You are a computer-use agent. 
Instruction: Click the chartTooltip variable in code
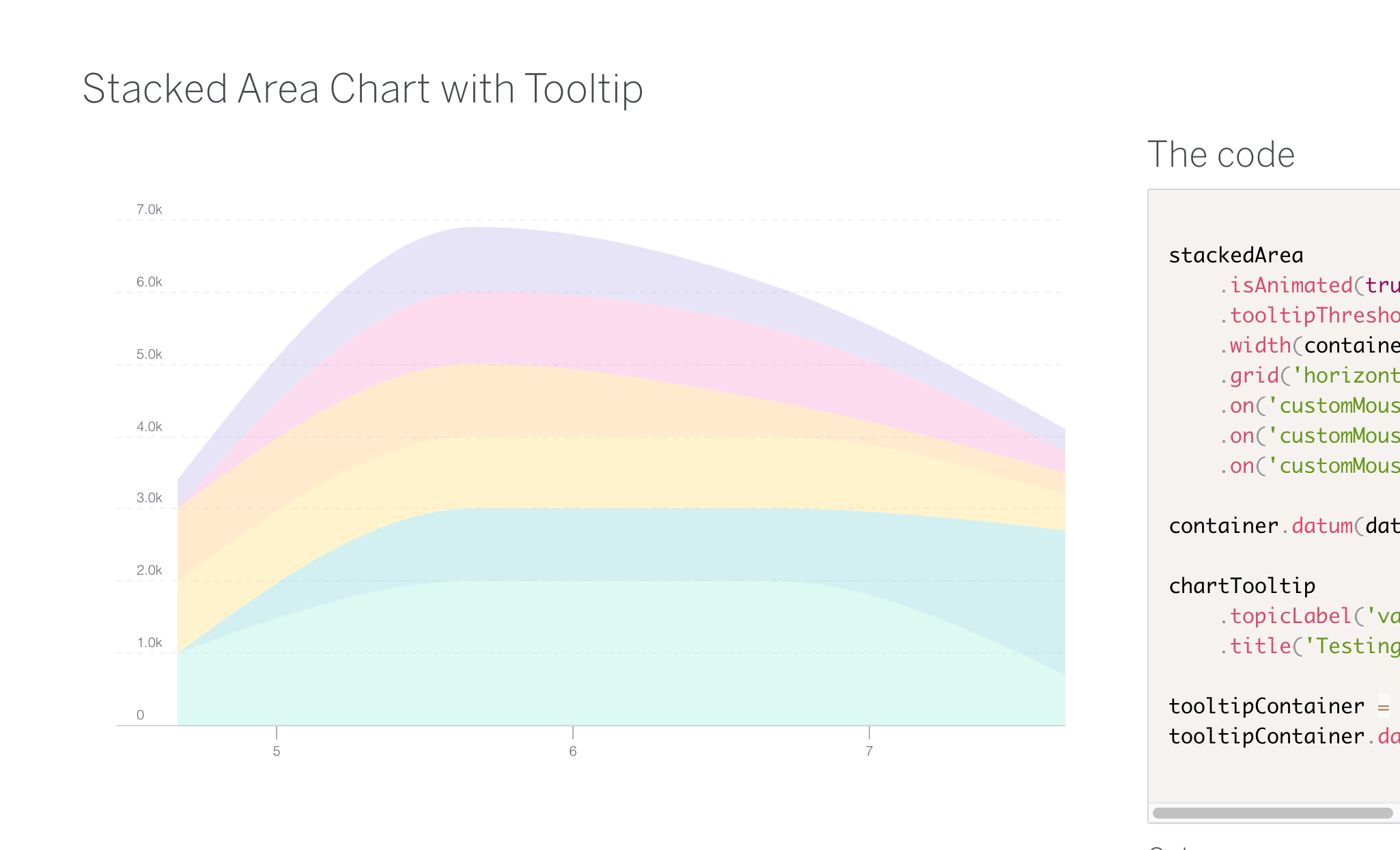click(x=1242, y=586)
